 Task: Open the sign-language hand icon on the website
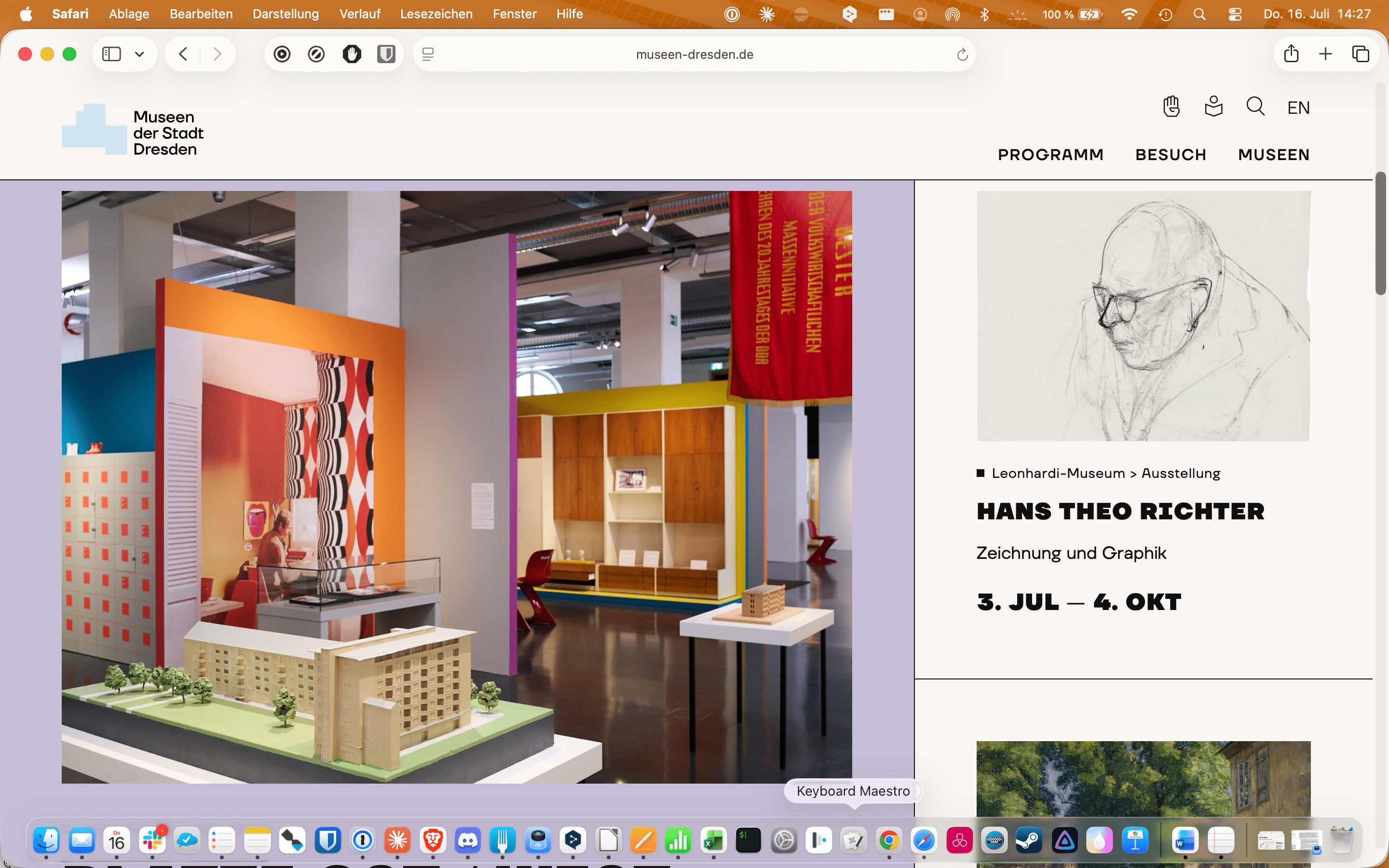click(x=1171, y=106)
